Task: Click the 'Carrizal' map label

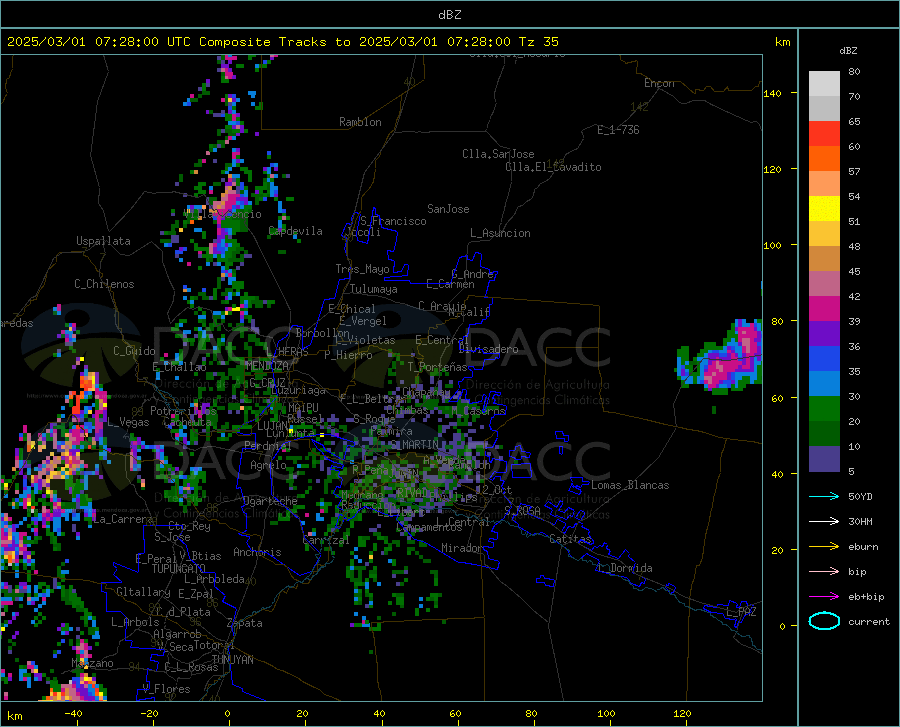Action: pos(325,540)
